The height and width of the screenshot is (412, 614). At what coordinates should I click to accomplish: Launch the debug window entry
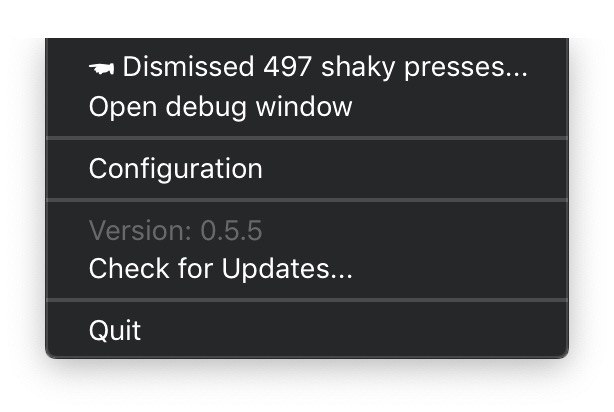coord(307,107)
